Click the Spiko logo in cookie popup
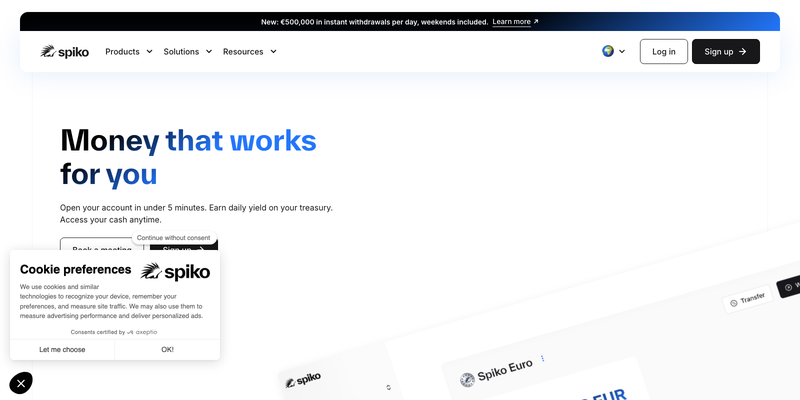 (x=175, y=271)
